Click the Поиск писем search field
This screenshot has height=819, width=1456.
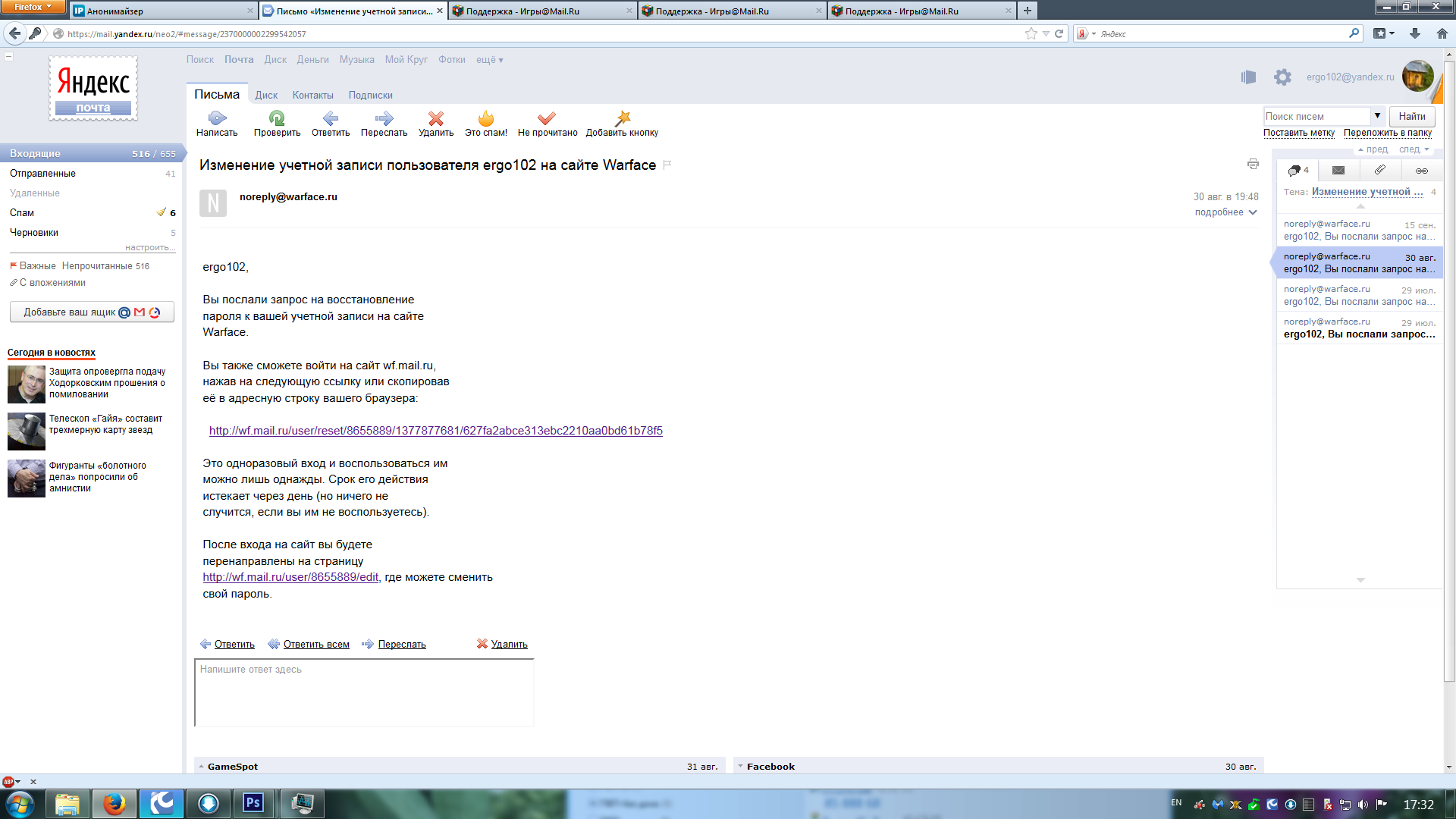pyautogui.click(x=1317, y=116)
